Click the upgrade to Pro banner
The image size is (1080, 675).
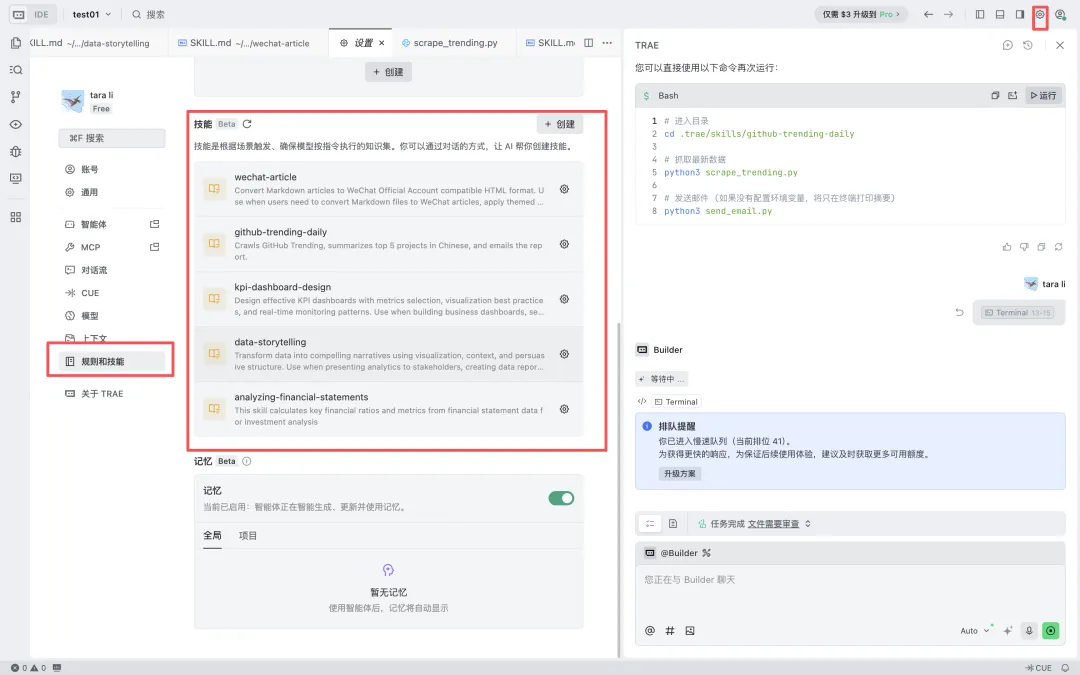[861, 14]
